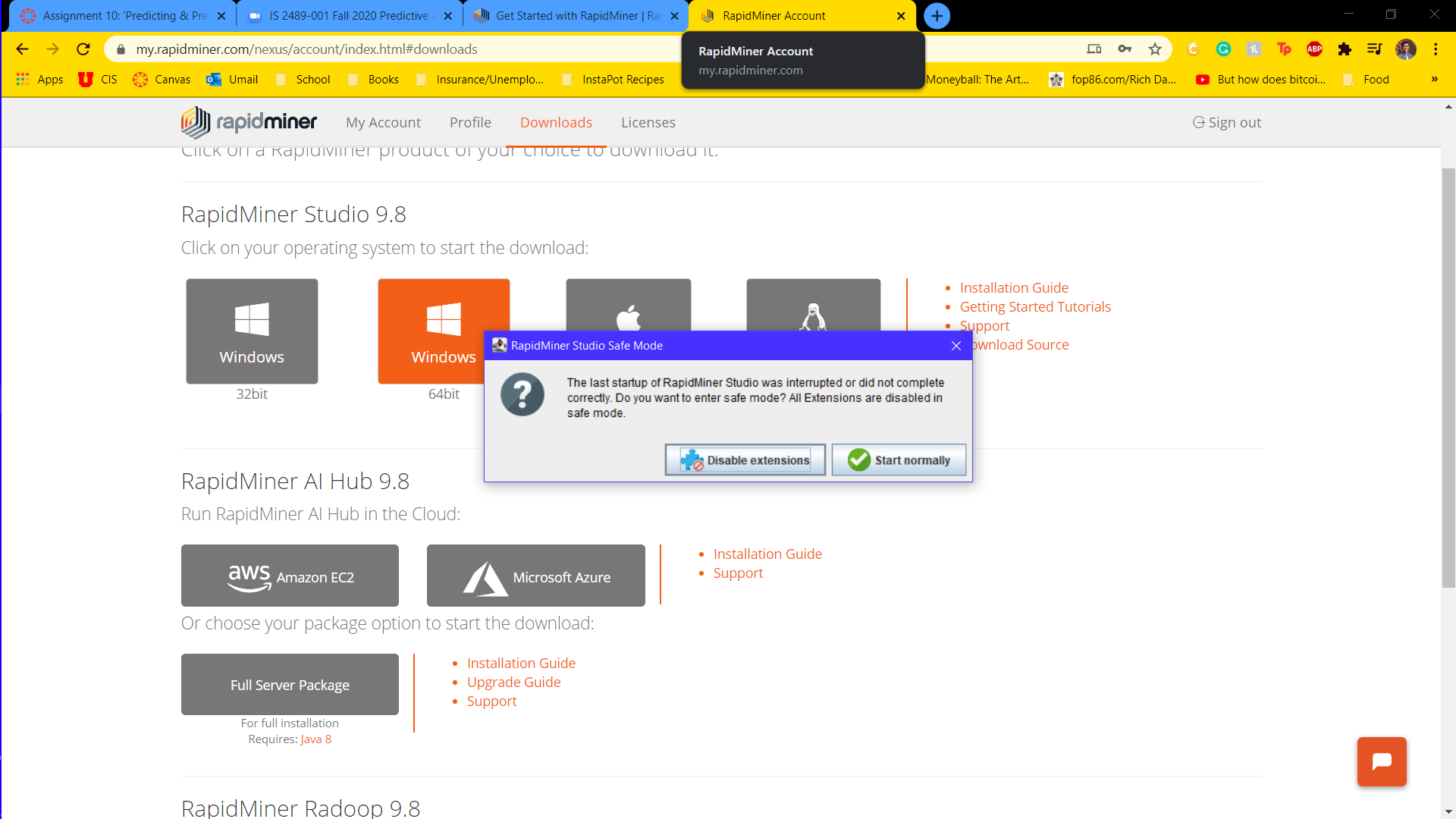Viewport: 1456px width, 819px height.
Task: Open AI Hub Installation Guide link
Action: click(767, 554)
